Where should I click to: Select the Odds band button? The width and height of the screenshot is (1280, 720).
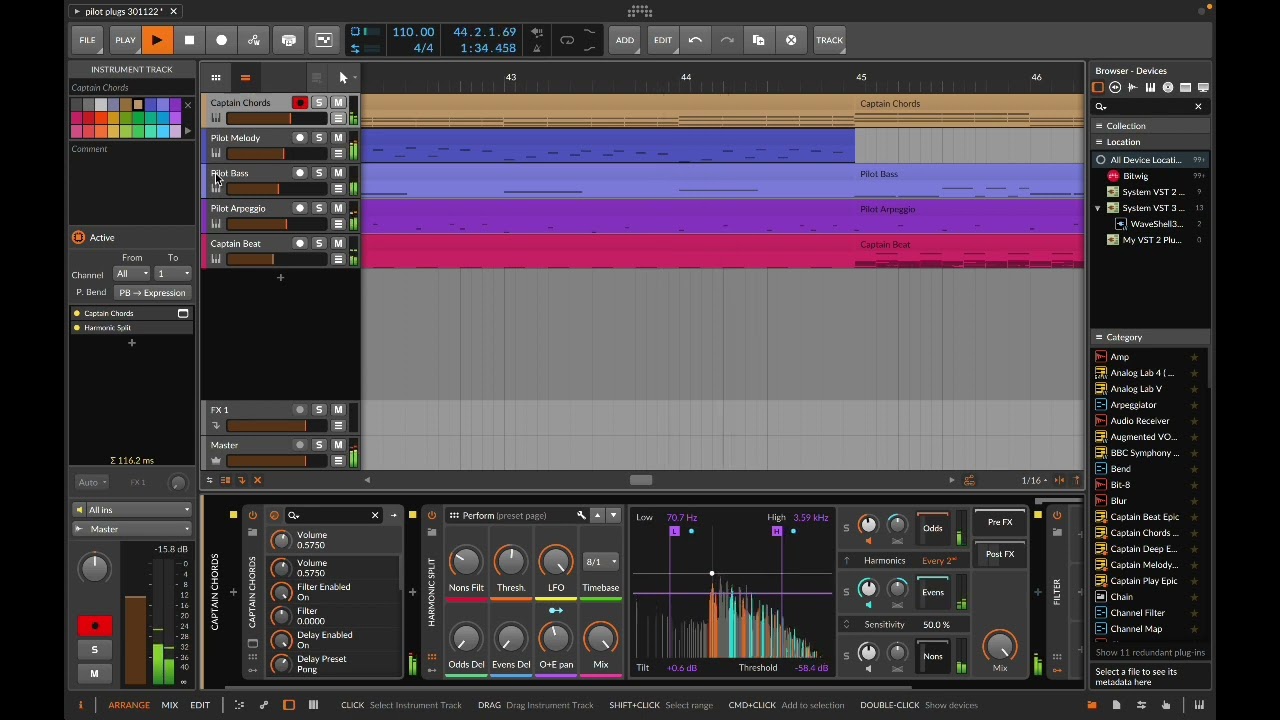(x=933, y=528)
